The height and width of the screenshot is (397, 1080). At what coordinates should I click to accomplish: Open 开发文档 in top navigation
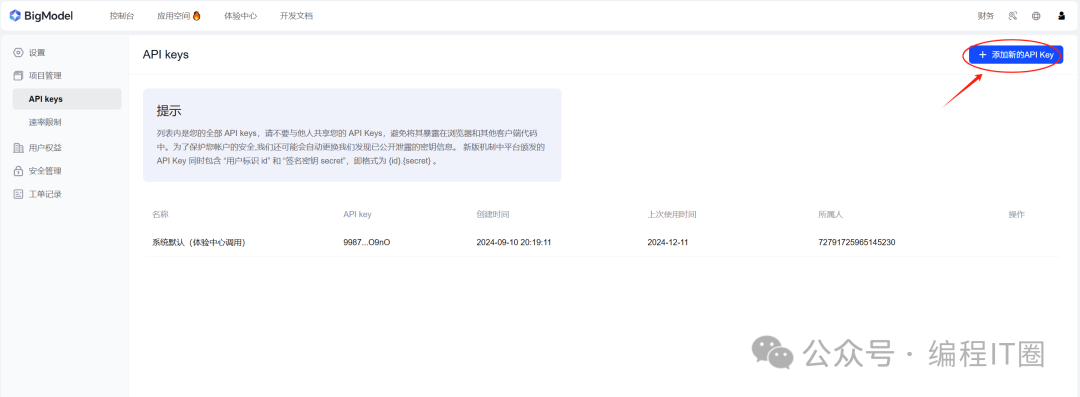click(296, 16)
